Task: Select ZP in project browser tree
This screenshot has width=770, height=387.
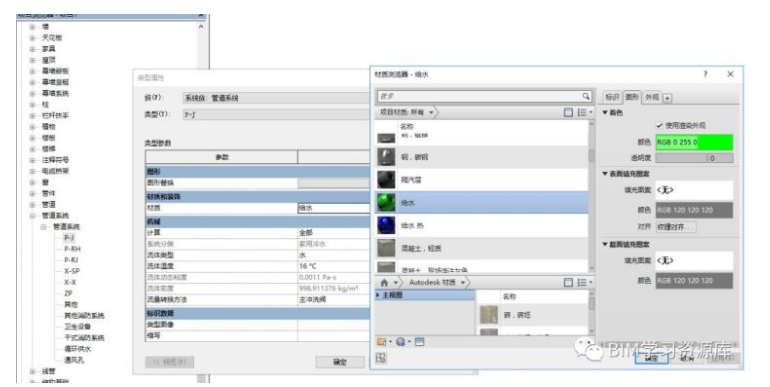Action: 68,294
